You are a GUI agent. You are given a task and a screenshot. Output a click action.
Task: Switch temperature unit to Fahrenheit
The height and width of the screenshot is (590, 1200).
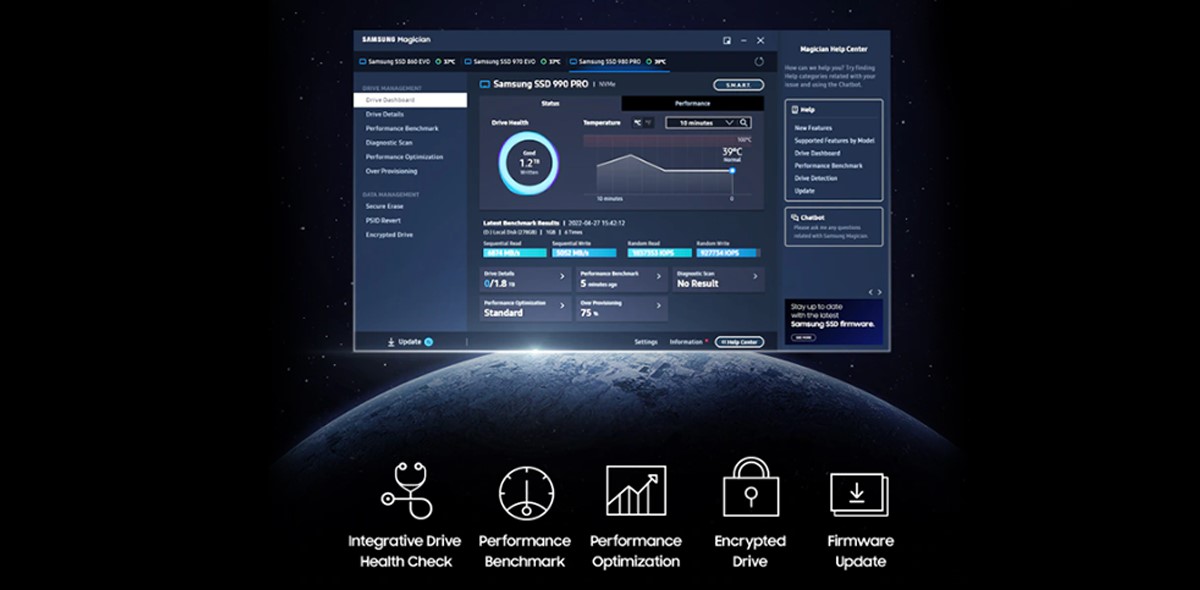[648, 122]
